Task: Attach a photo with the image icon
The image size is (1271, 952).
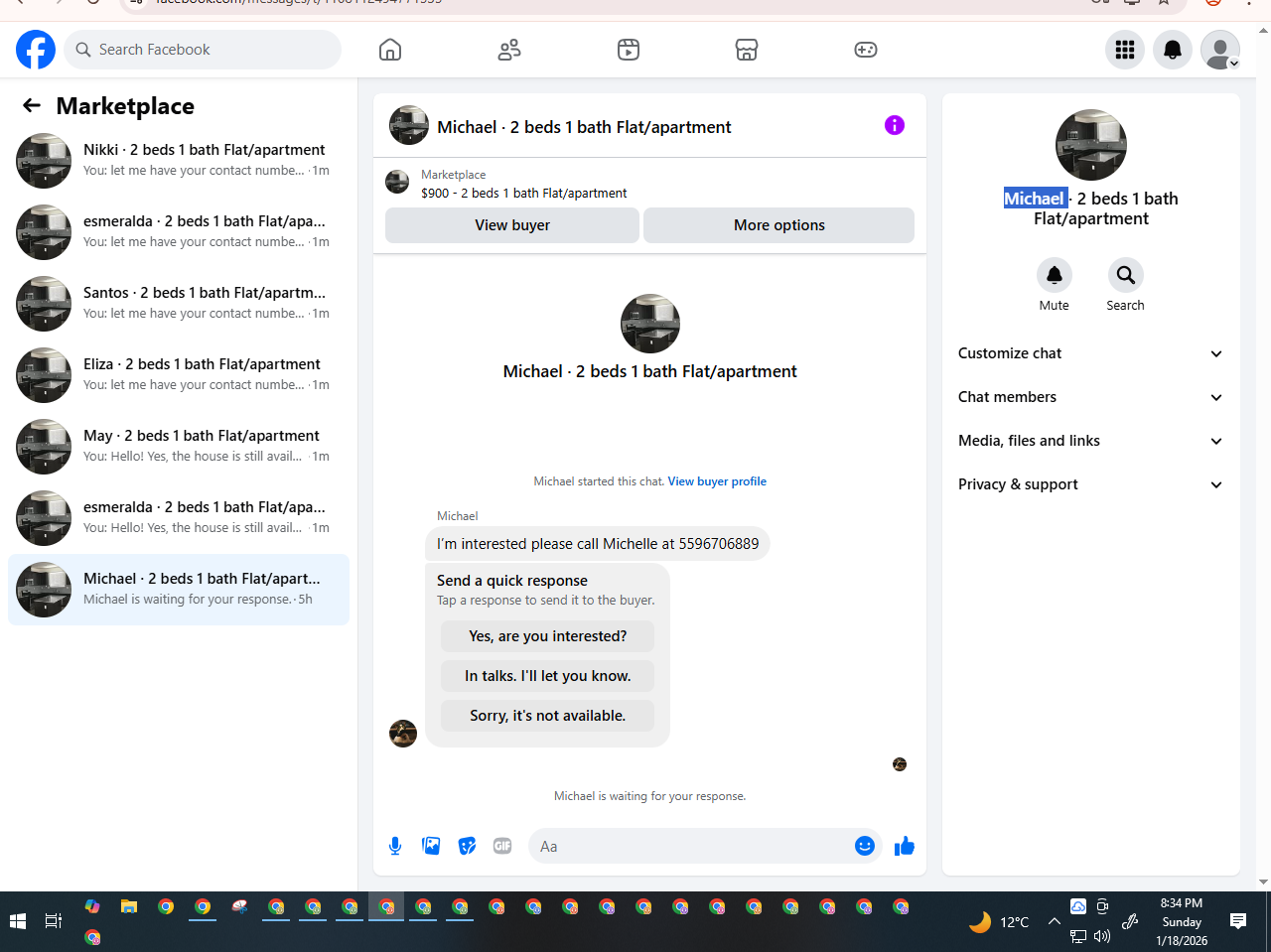Action: (431, 846)
